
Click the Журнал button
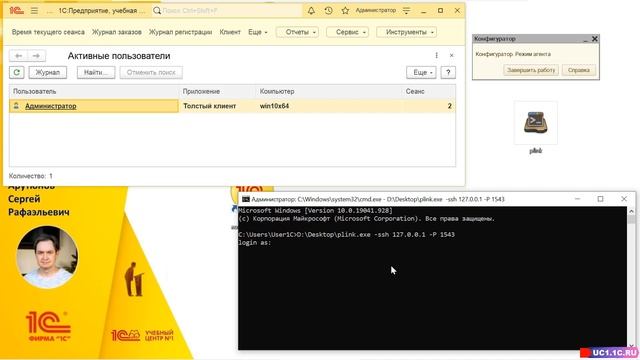pos(47,72)
